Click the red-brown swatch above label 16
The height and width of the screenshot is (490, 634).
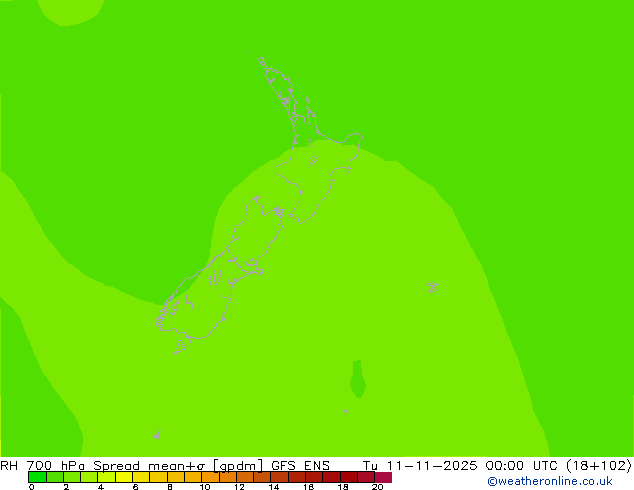pos(314,477)
